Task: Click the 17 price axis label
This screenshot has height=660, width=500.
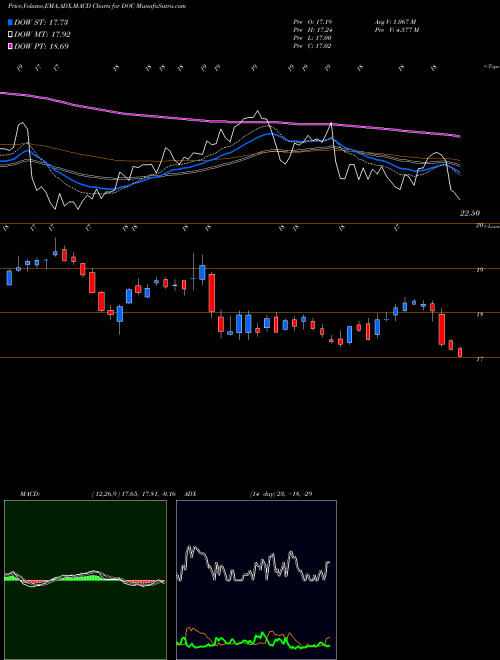Action: [479, 359]
